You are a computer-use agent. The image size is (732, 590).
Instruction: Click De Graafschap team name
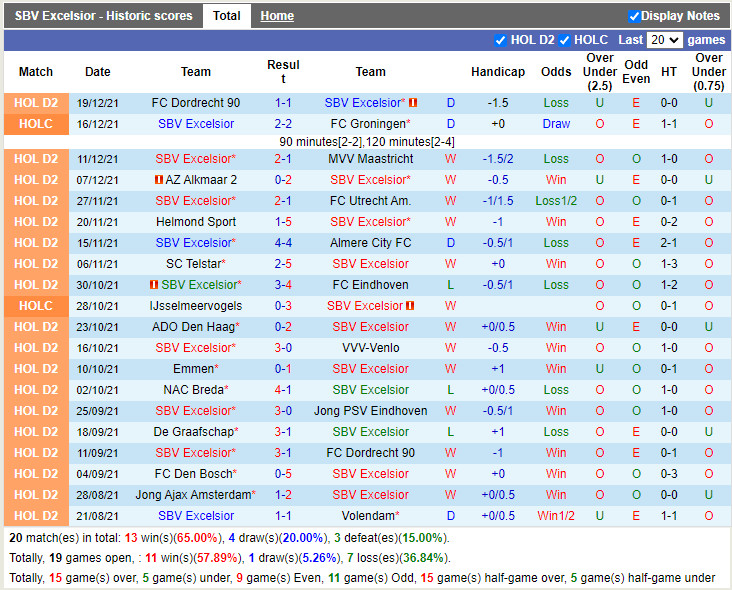(x=193, y=432)
